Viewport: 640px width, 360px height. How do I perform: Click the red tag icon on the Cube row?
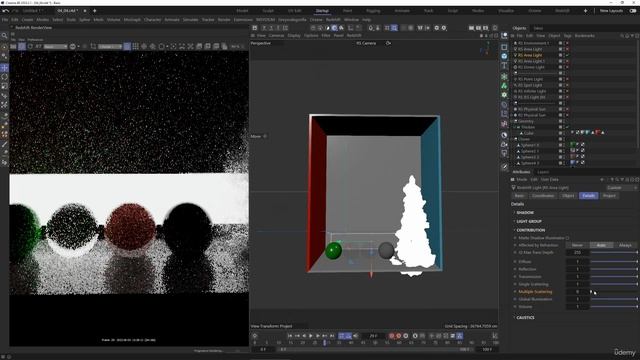click(598, 133)
